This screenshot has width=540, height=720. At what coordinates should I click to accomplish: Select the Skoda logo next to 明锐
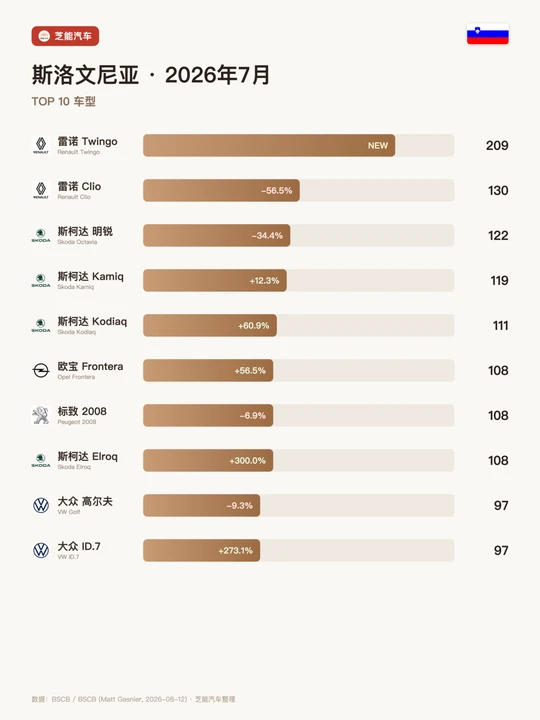[x=41, y=235]
